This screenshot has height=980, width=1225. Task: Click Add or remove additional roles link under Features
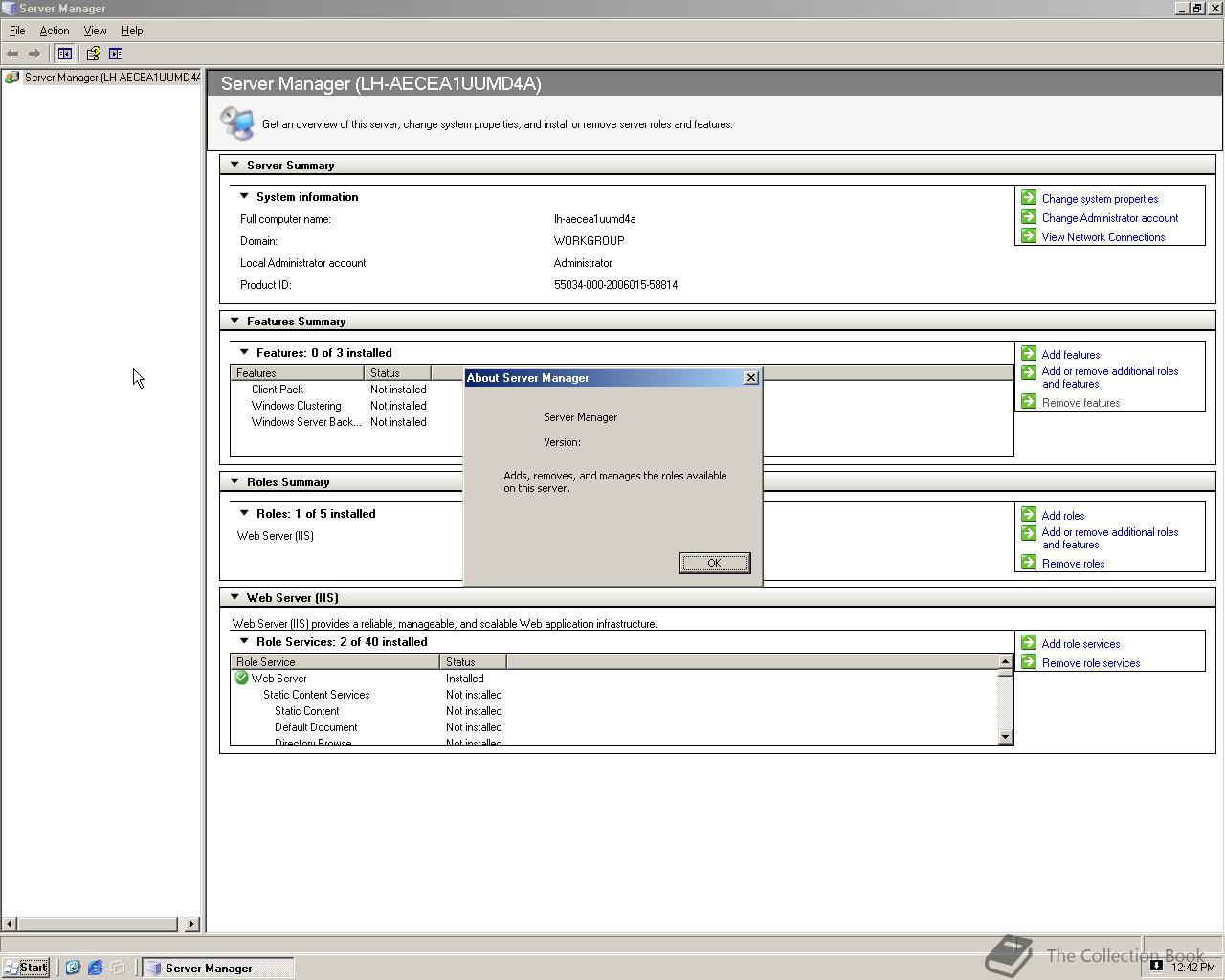tap(1110, 377)
